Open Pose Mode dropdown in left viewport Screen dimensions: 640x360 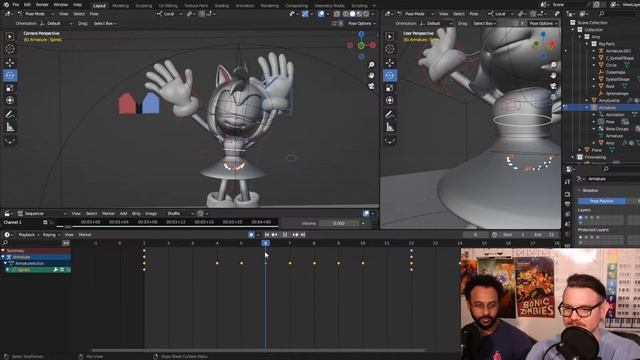(36, 14)
